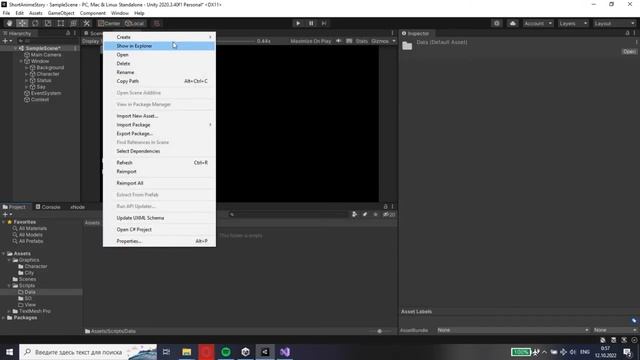Expand the Background object in Hierarchy

(x=27, y=68)
